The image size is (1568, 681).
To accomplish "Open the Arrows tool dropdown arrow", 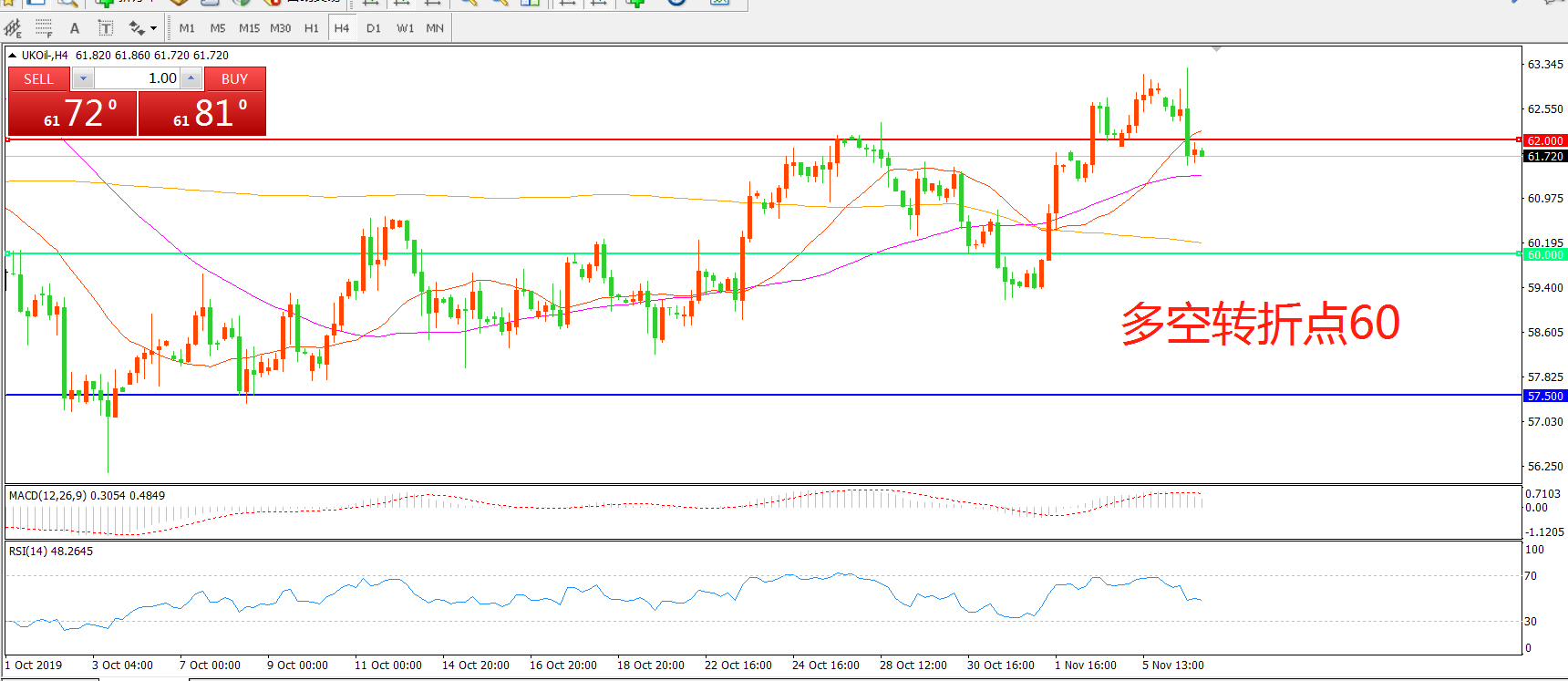I will pyautogui.click(x=153, y=28).
